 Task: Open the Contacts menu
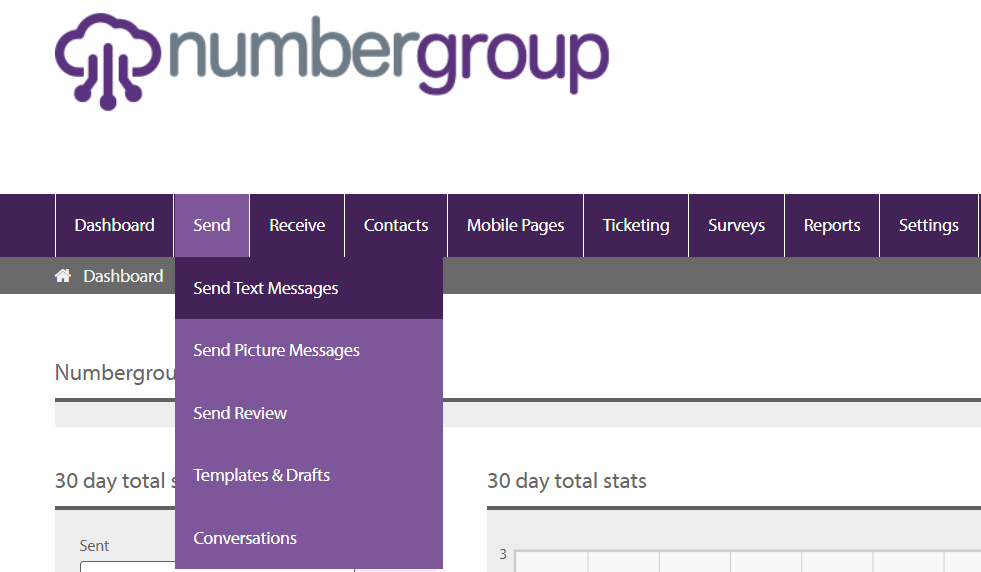coord(396,225)
